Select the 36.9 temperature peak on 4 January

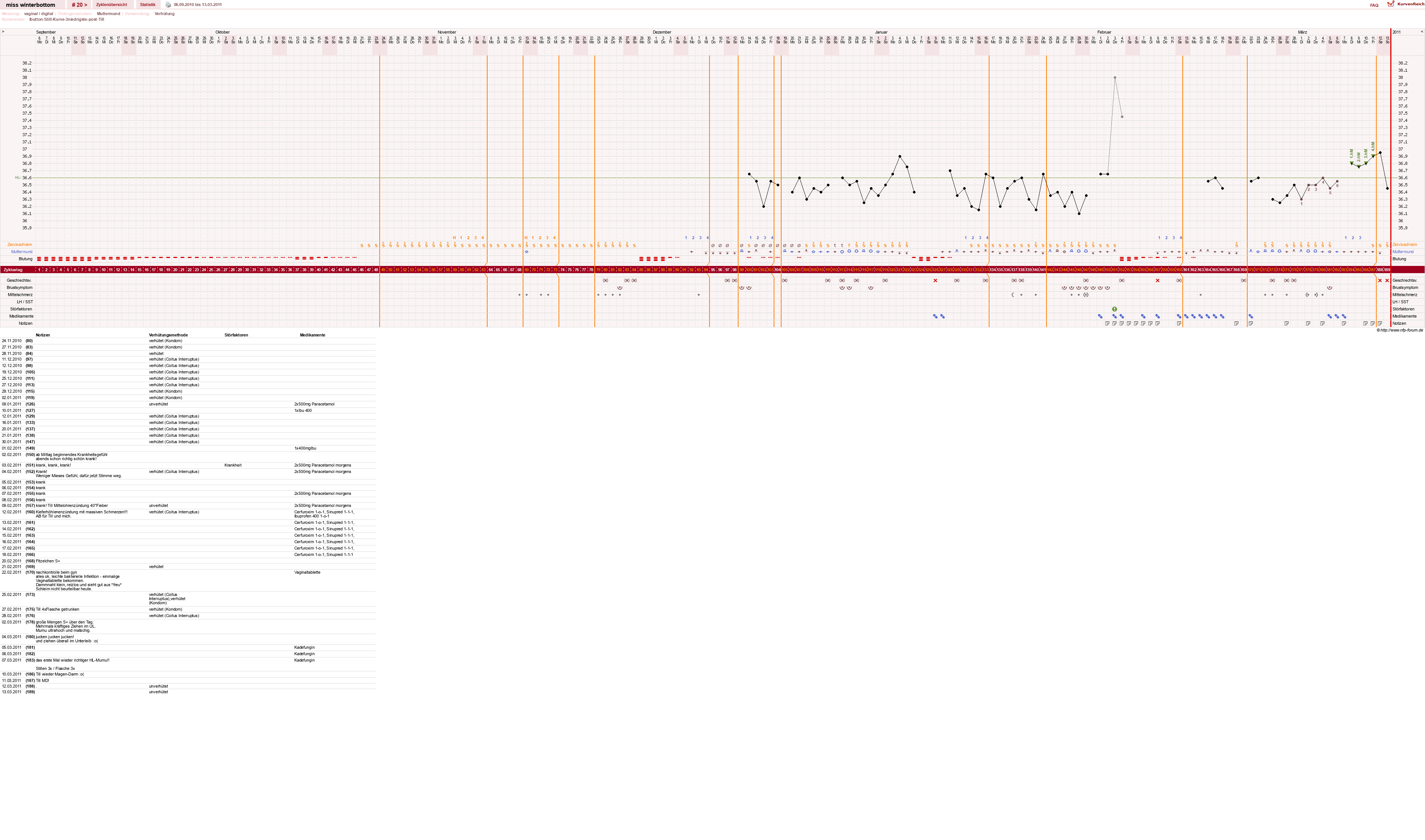900,156
